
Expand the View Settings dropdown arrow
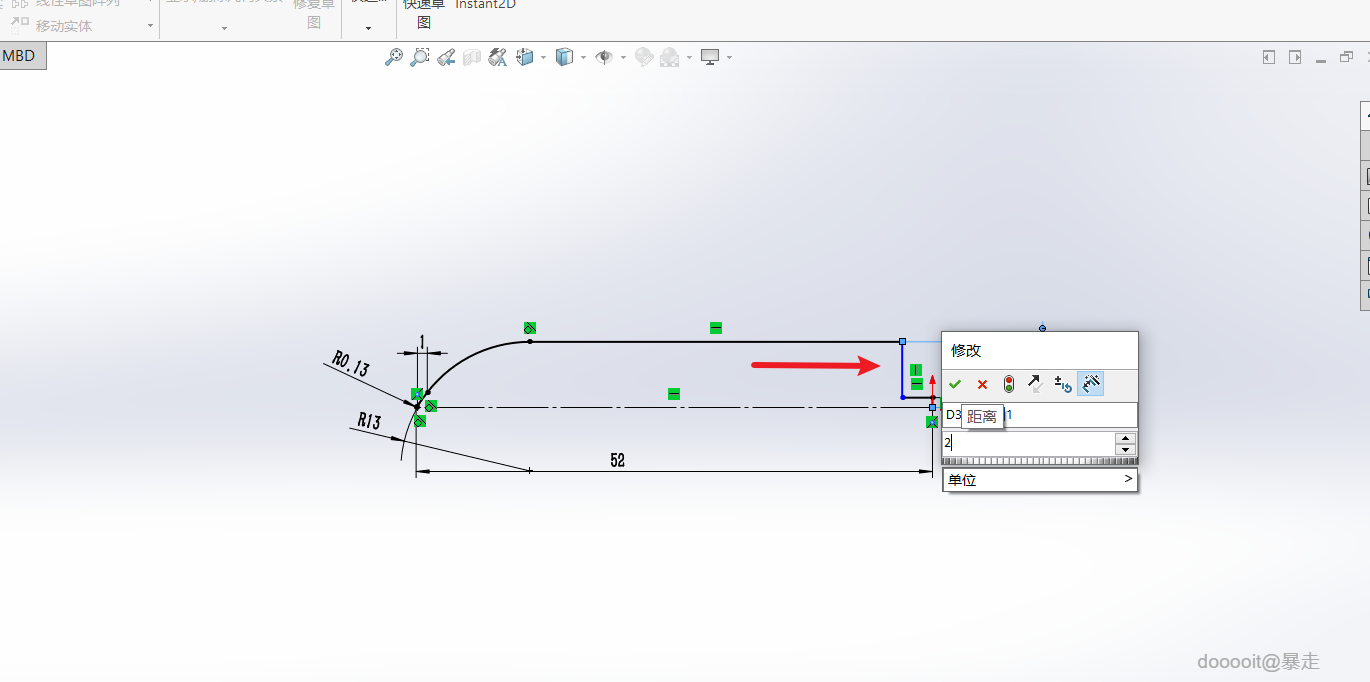tap(730, 58)
